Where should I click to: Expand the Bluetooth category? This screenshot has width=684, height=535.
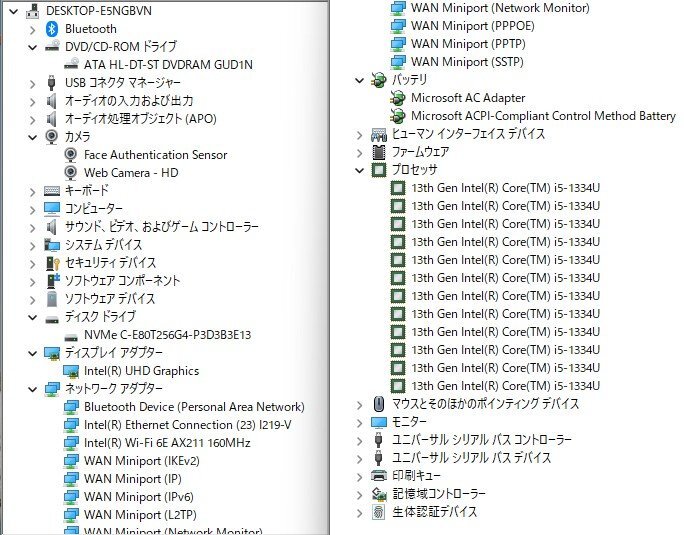point(33,30)
